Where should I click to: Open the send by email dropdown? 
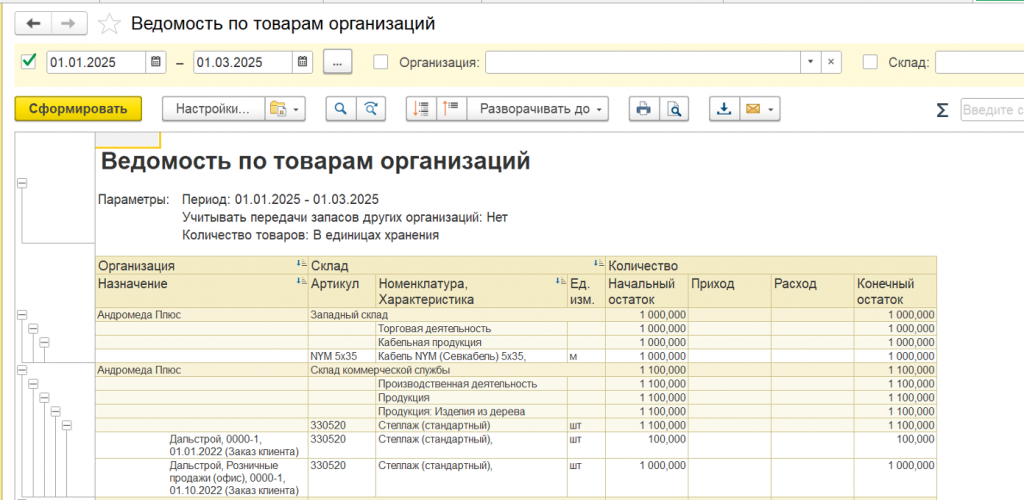point(757,109)
